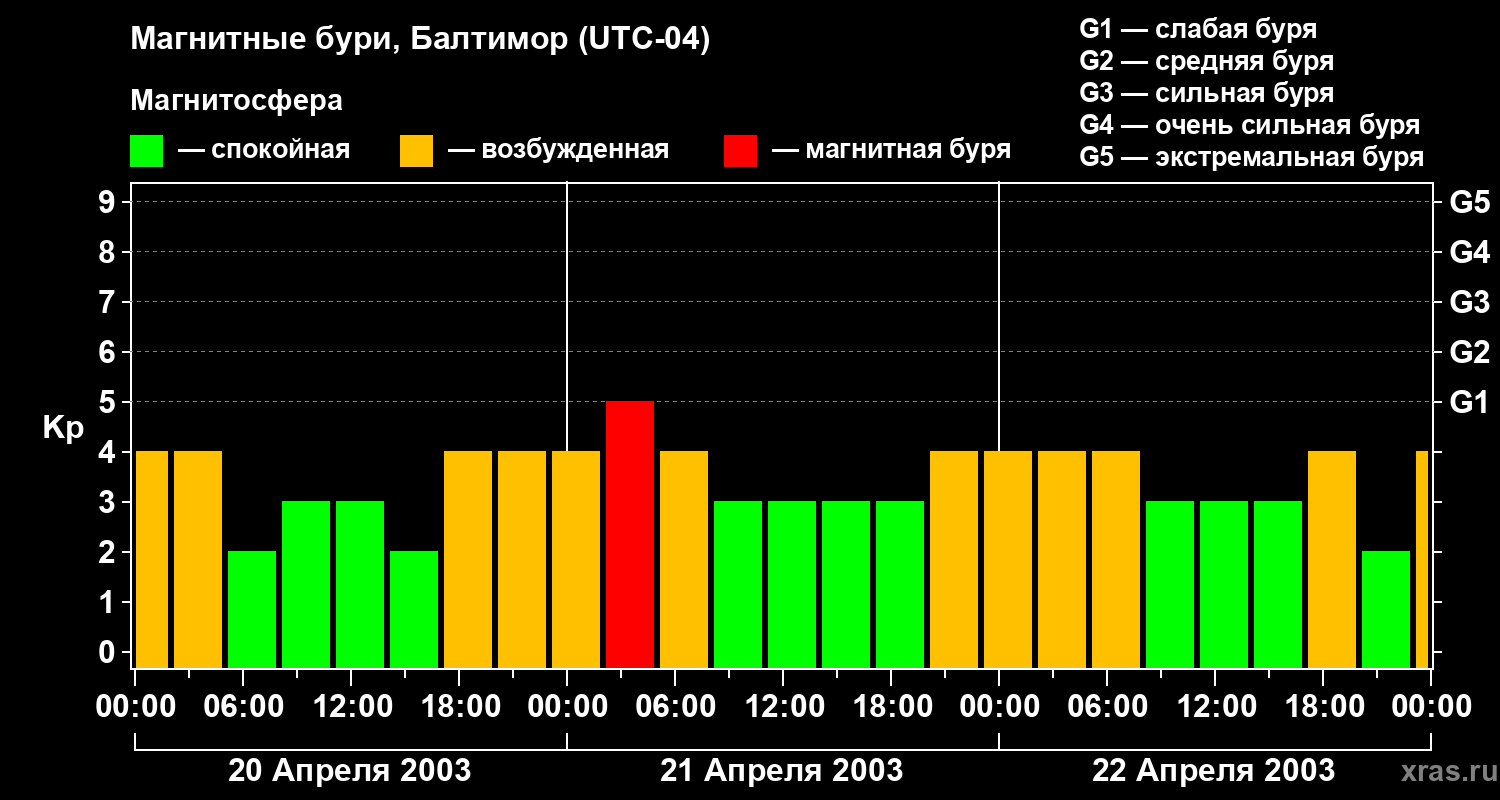Select the '21 Апреля 2003' date label
This screenshot has height=800, width=1500.
click(x=781, y=771)
